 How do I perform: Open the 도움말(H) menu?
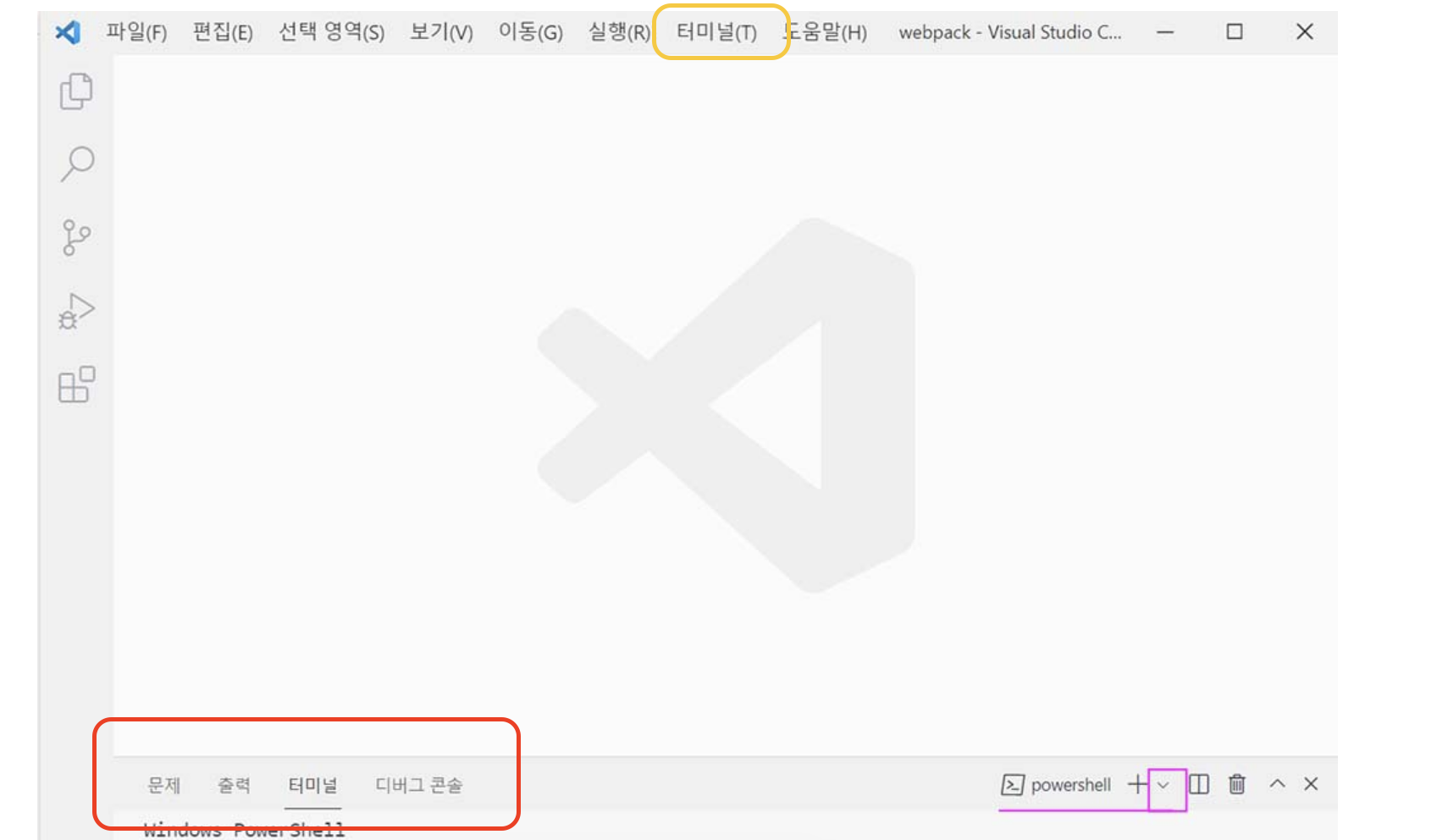(826, 32)
